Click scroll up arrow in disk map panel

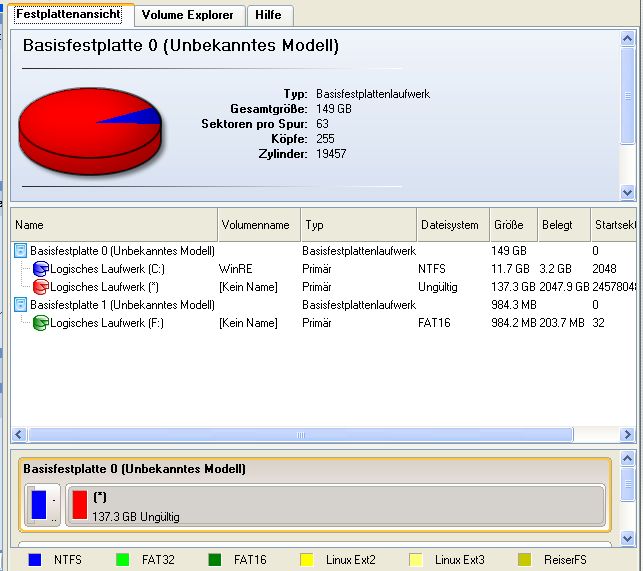point(627,458)
